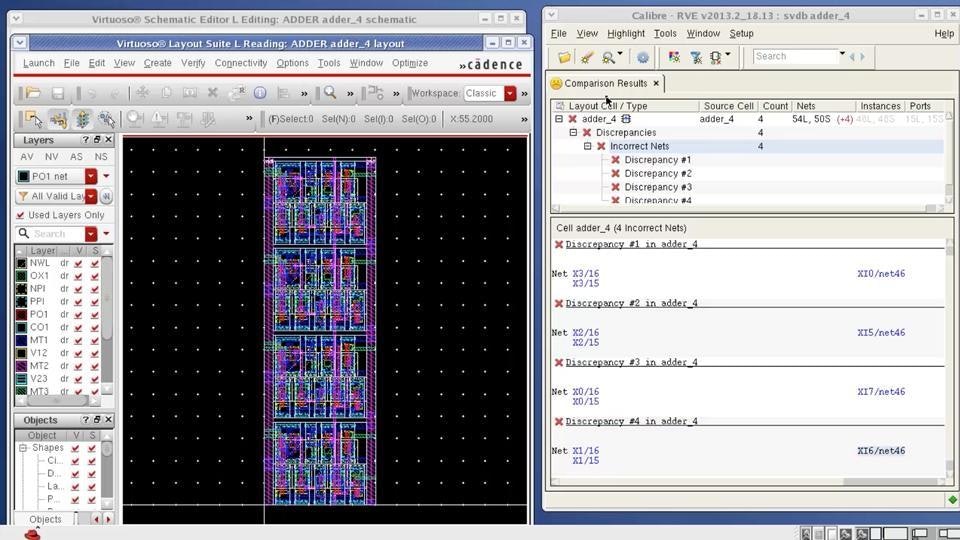Click NWL layer color swatch
960x540 pixels.
click(x=21, y=263)
